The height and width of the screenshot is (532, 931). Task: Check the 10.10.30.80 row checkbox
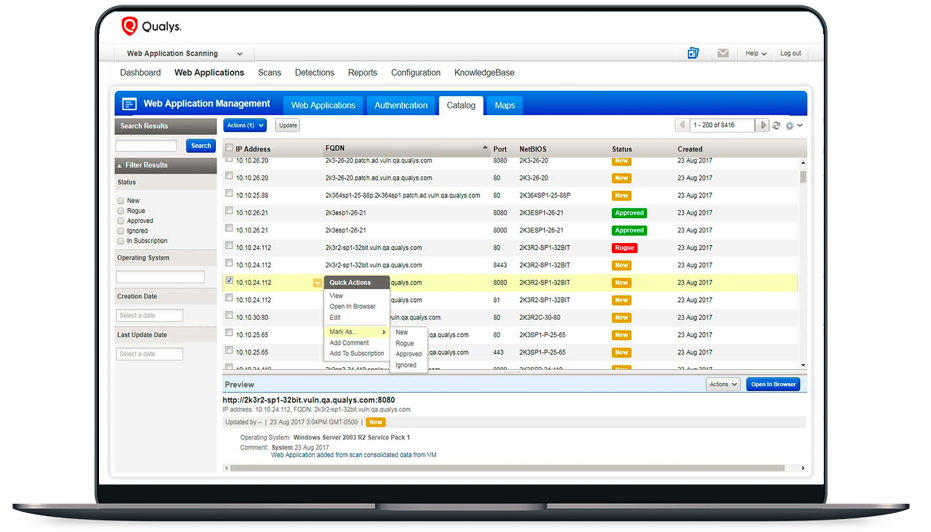[229, 316]
